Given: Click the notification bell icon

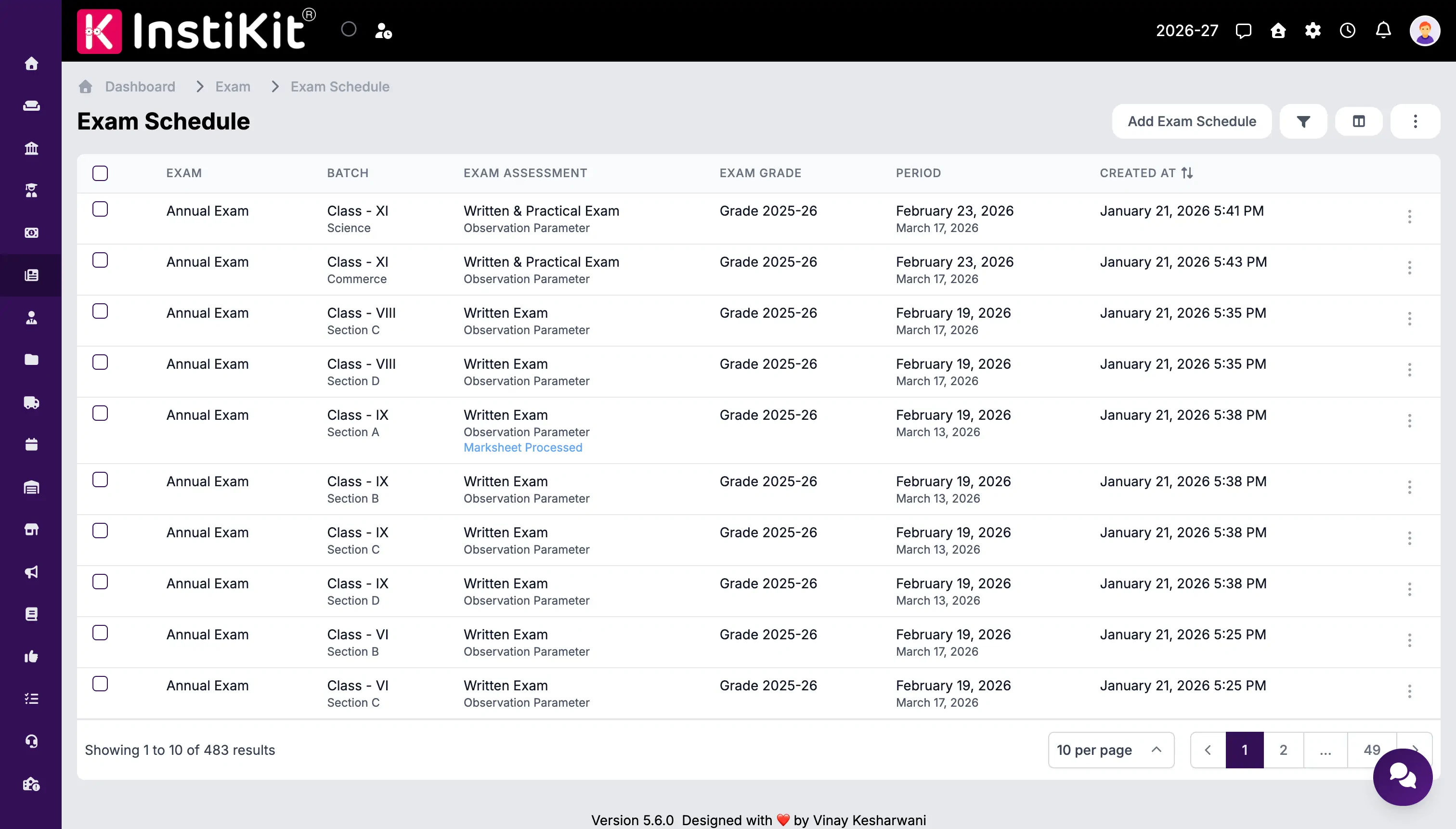Looking at the screenshot, I should point(1383,30).
